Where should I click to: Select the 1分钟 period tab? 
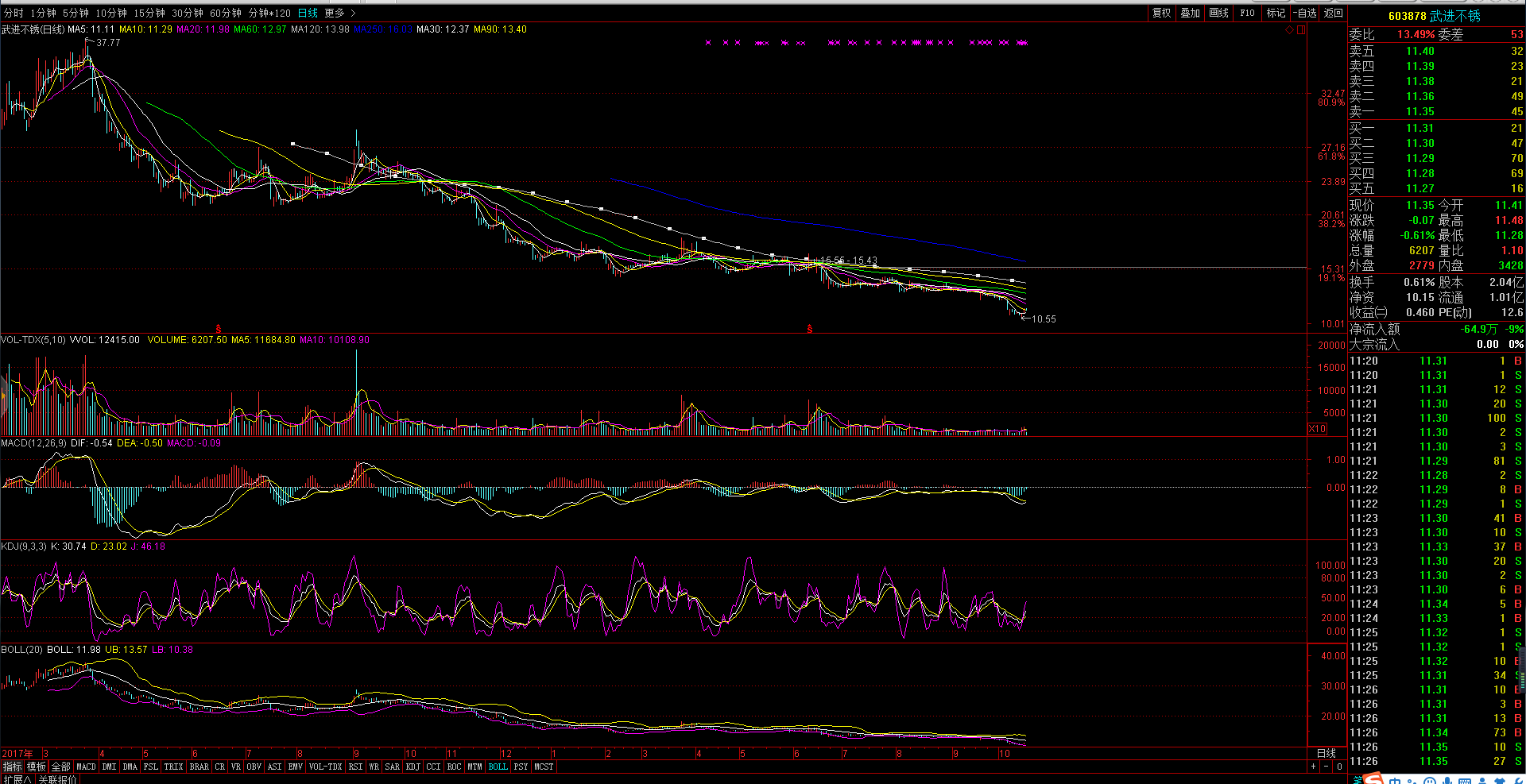point(43,13)
